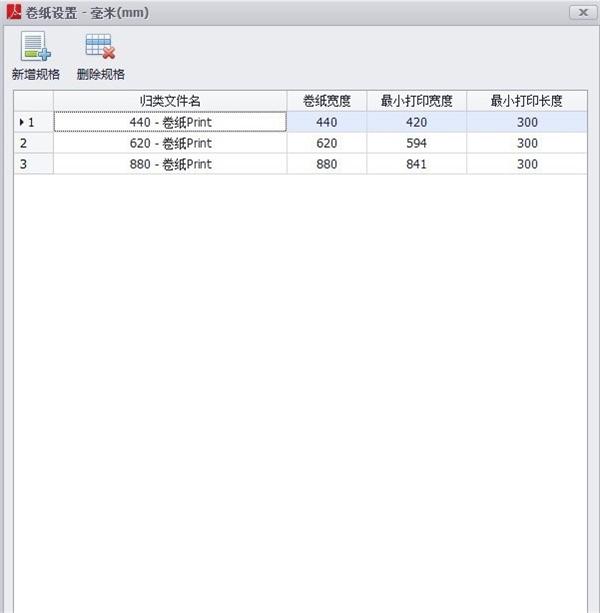Click the red PDF app icon in title bar
The height and width of the screenshot is (613, 600).
tap(14, 12)
